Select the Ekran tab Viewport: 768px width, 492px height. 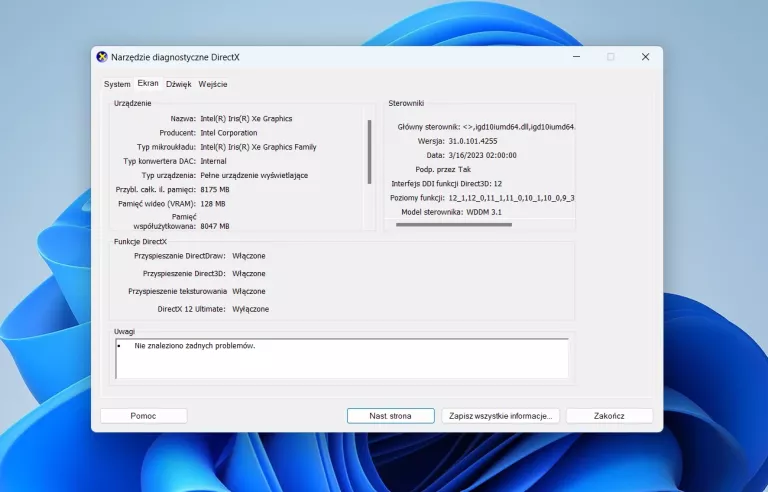click(148, 83)
